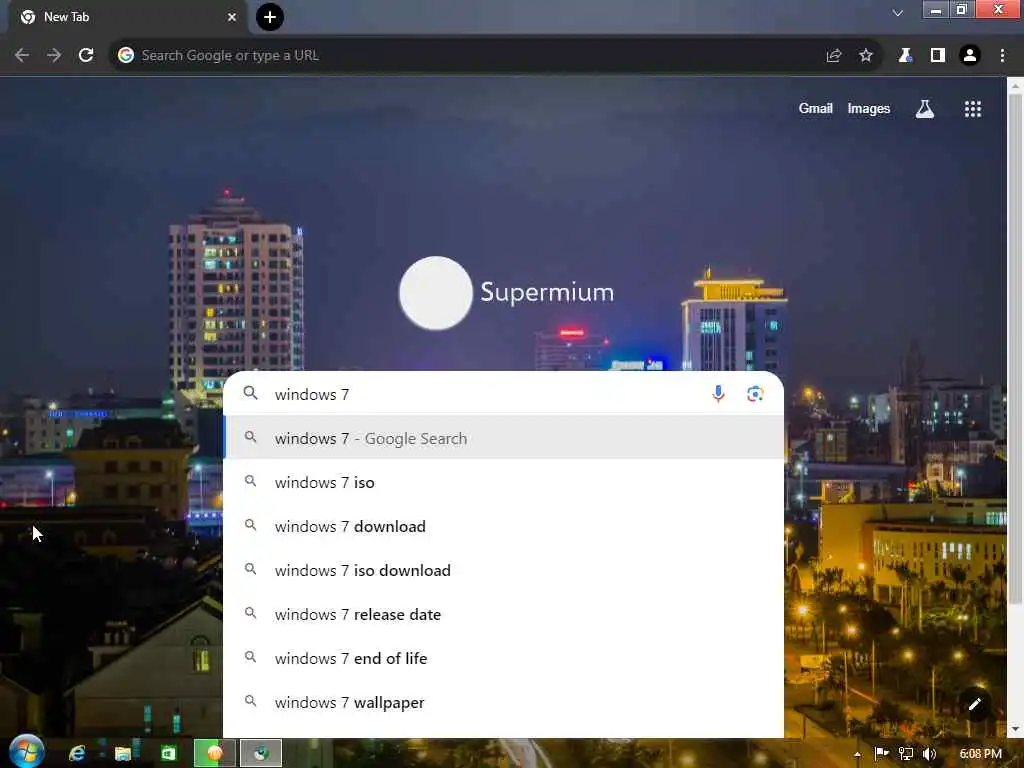
Task: Click the browser forward arrow
Action: [x=54, y=56]
